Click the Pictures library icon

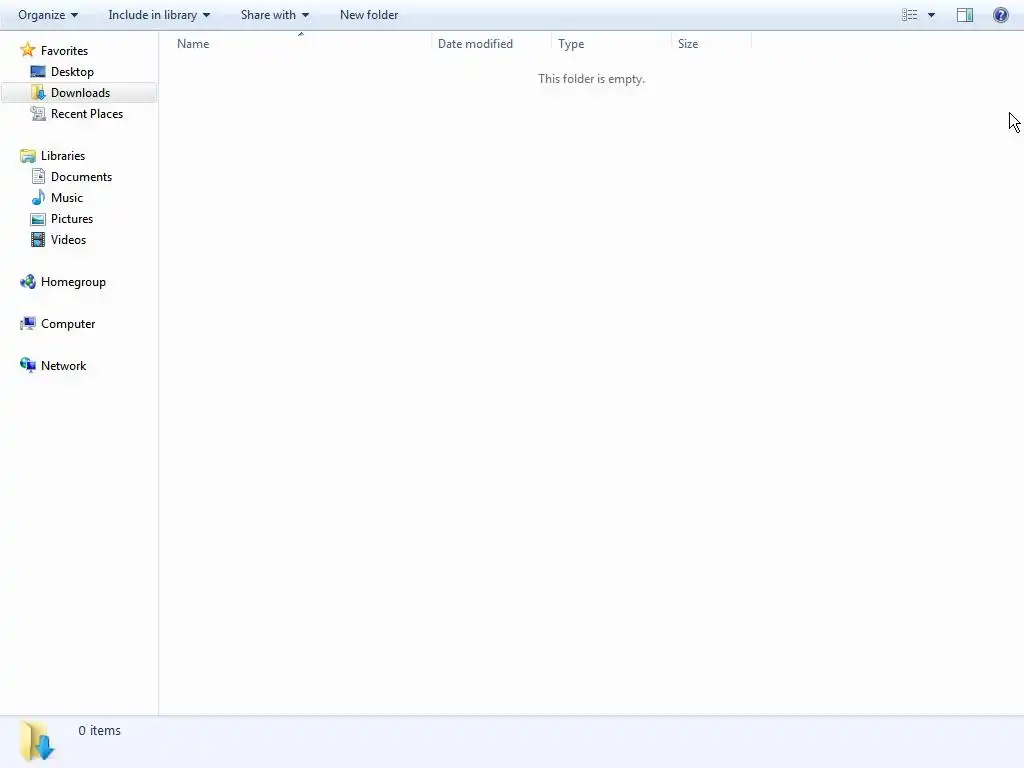pyautogui.click(x=38, y=219)
